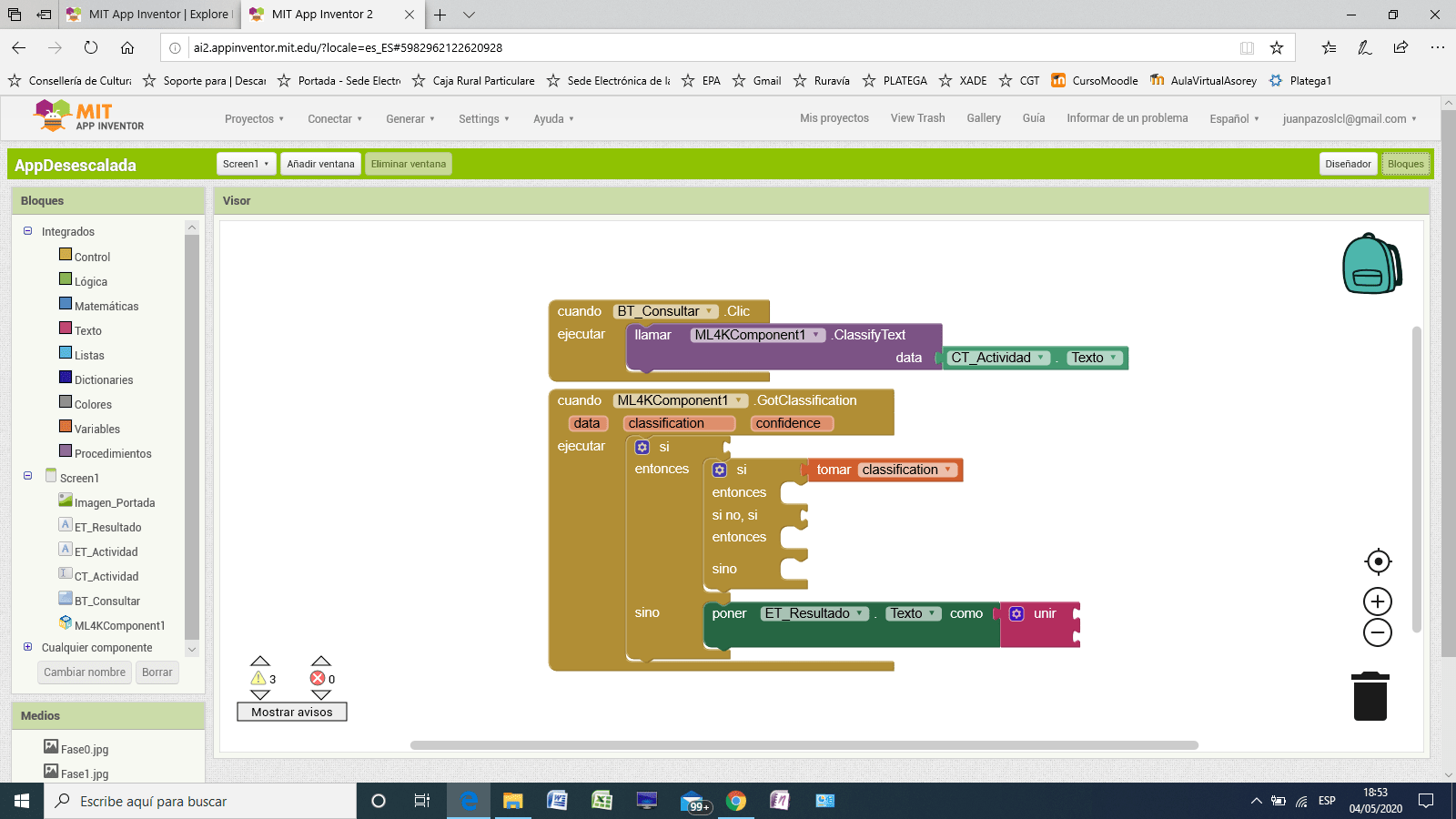Toggle the inner si block mutator gear
The width and height of the screenshot is (1456, 819).
click(720, 470)
